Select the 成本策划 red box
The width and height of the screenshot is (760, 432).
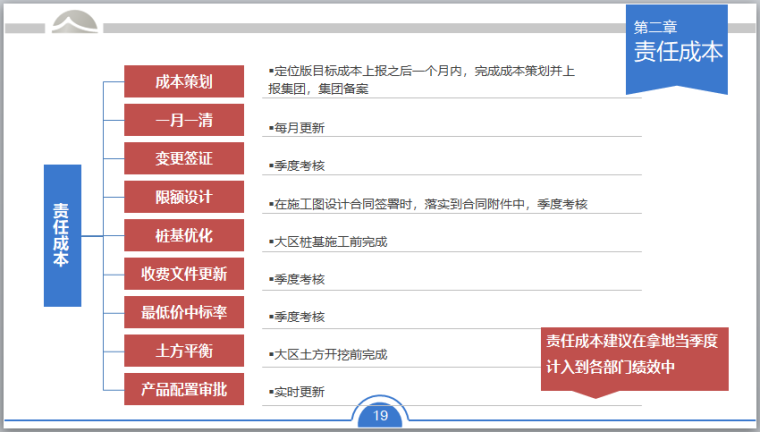[184, 81]
